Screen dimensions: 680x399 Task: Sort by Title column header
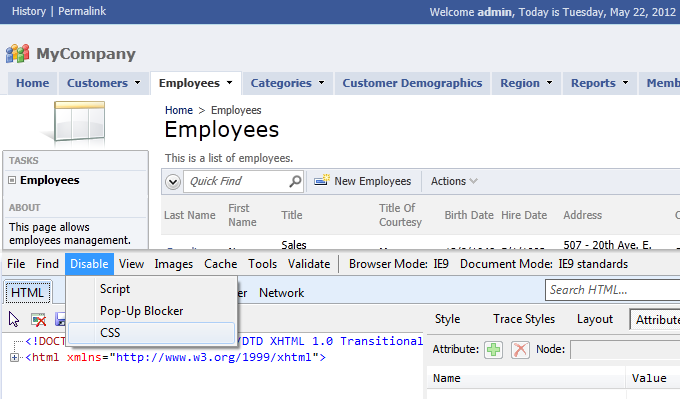pos(291,215)
